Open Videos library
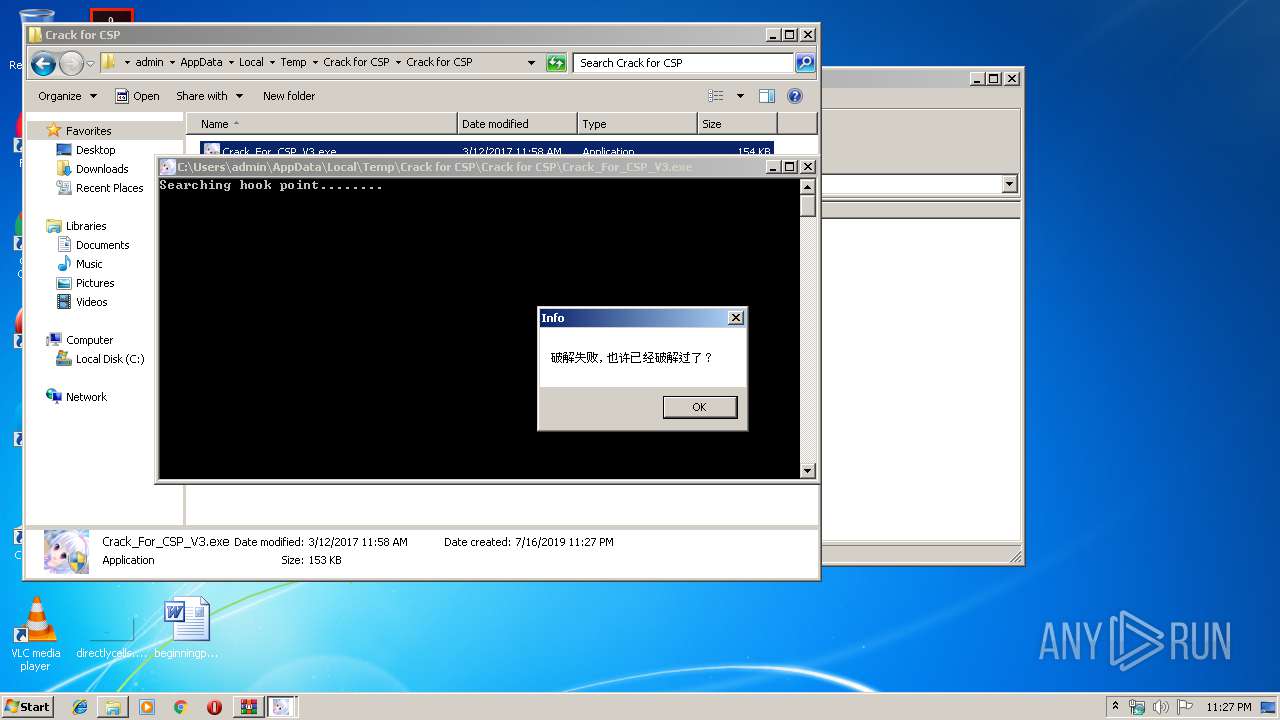The image size is (1280, 720). 91,302
